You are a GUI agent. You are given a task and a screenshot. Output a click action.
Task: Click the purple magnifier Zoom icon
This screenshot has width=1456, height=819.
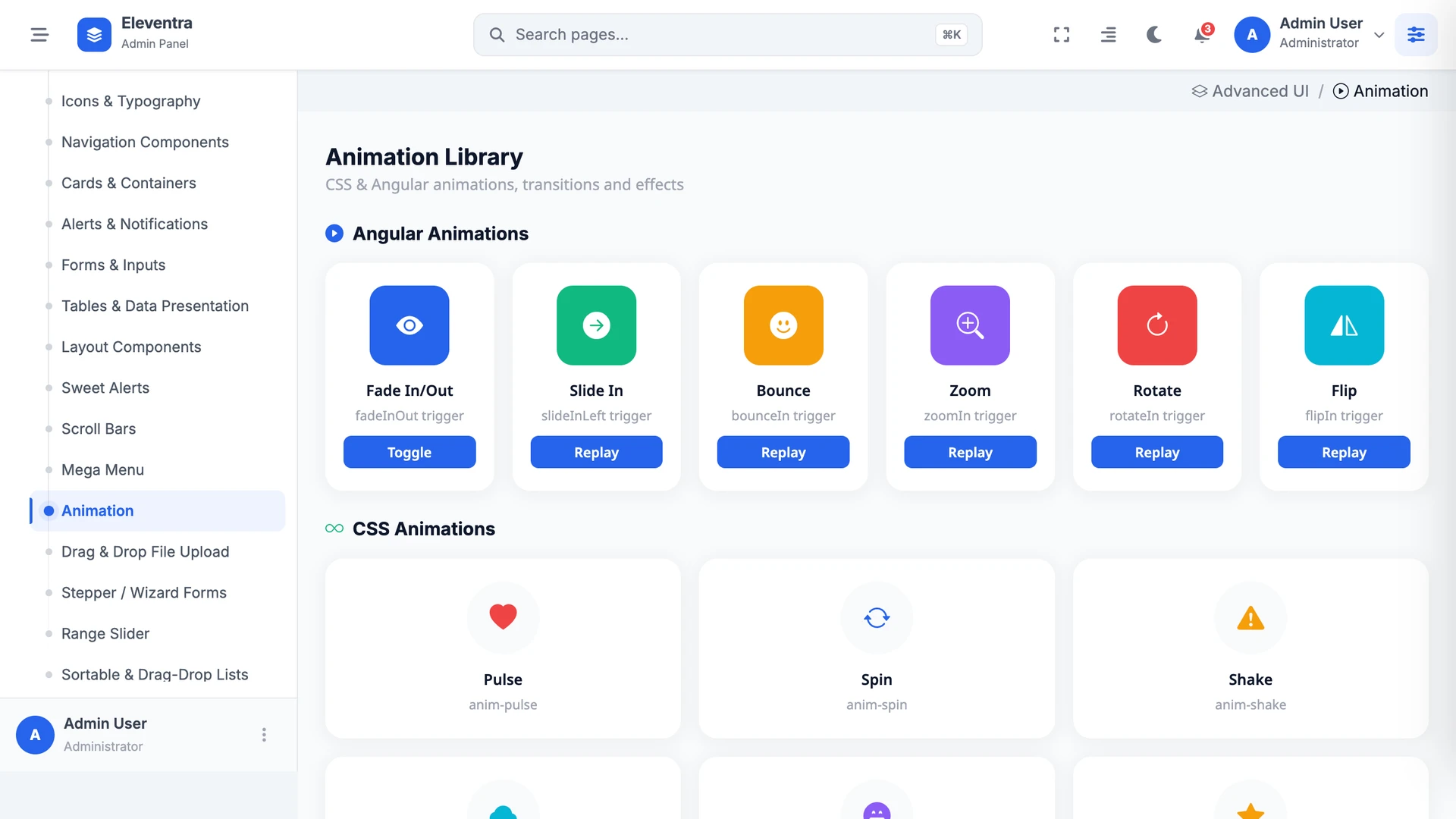tap(970, 325)
